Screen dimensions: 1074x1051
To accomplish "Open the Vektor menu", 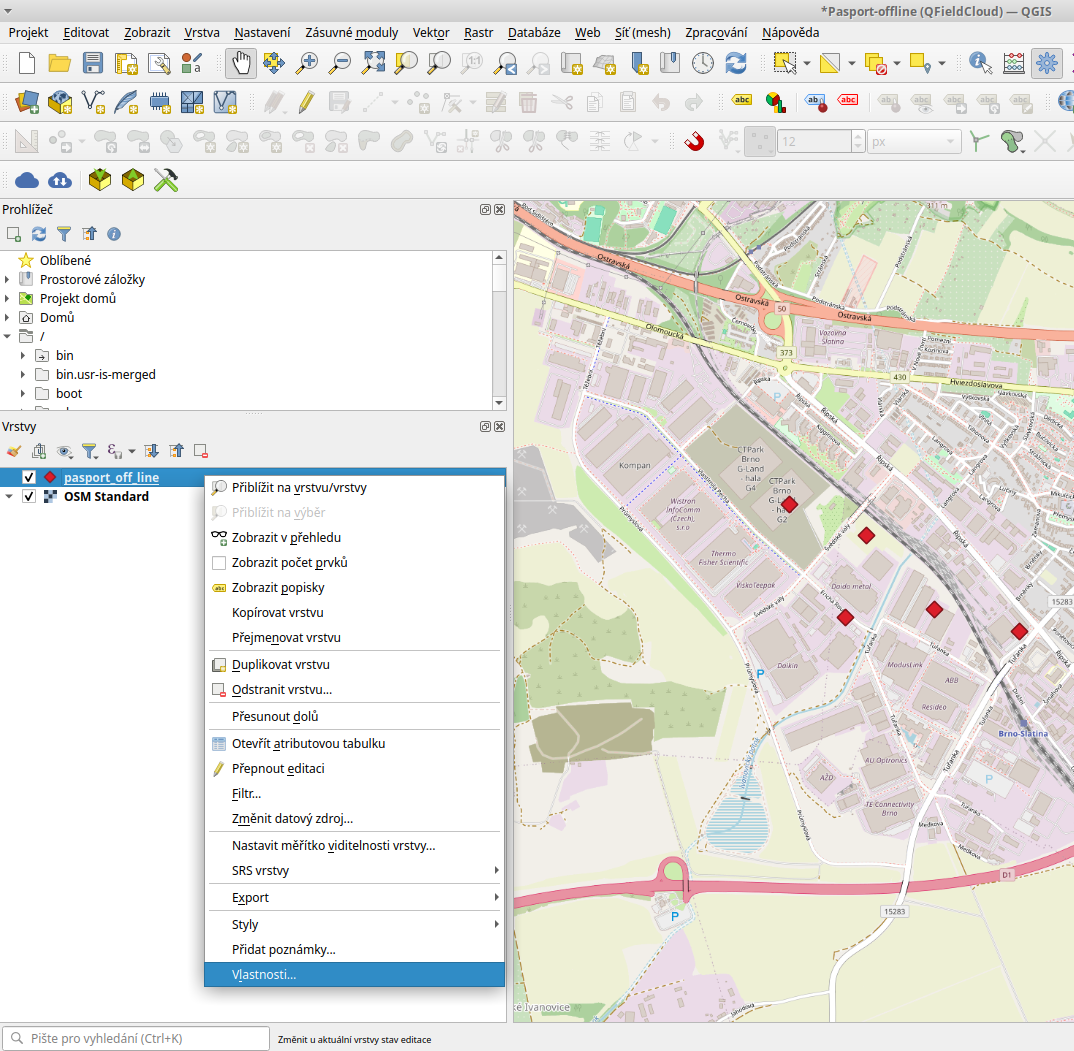I will click(430, 32).
